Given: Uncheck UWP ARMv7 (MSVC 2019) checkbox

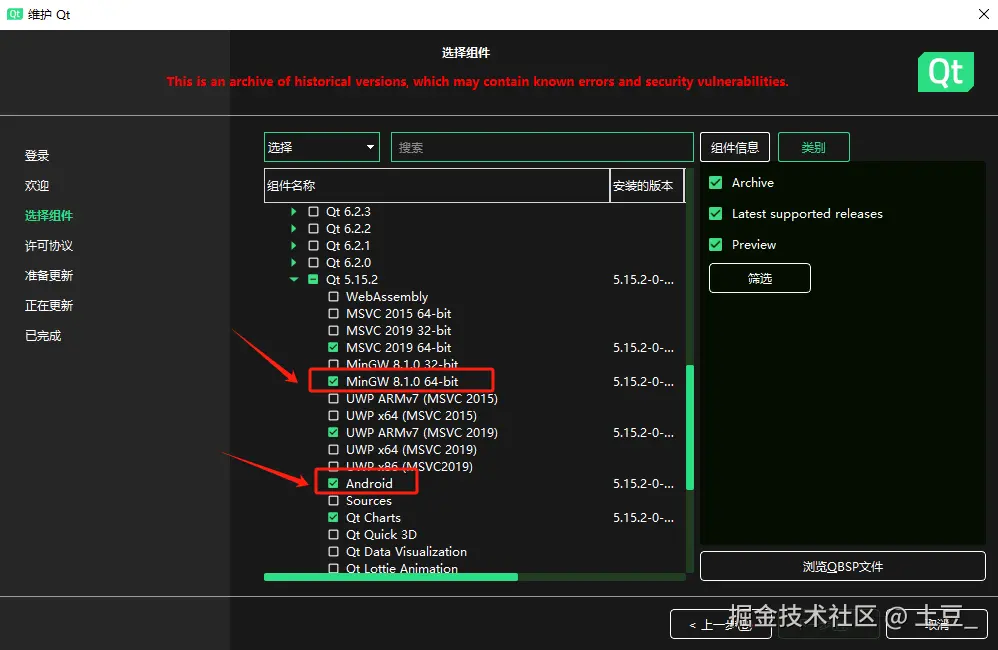Looking at the screenshot, I should click(333, 432).
